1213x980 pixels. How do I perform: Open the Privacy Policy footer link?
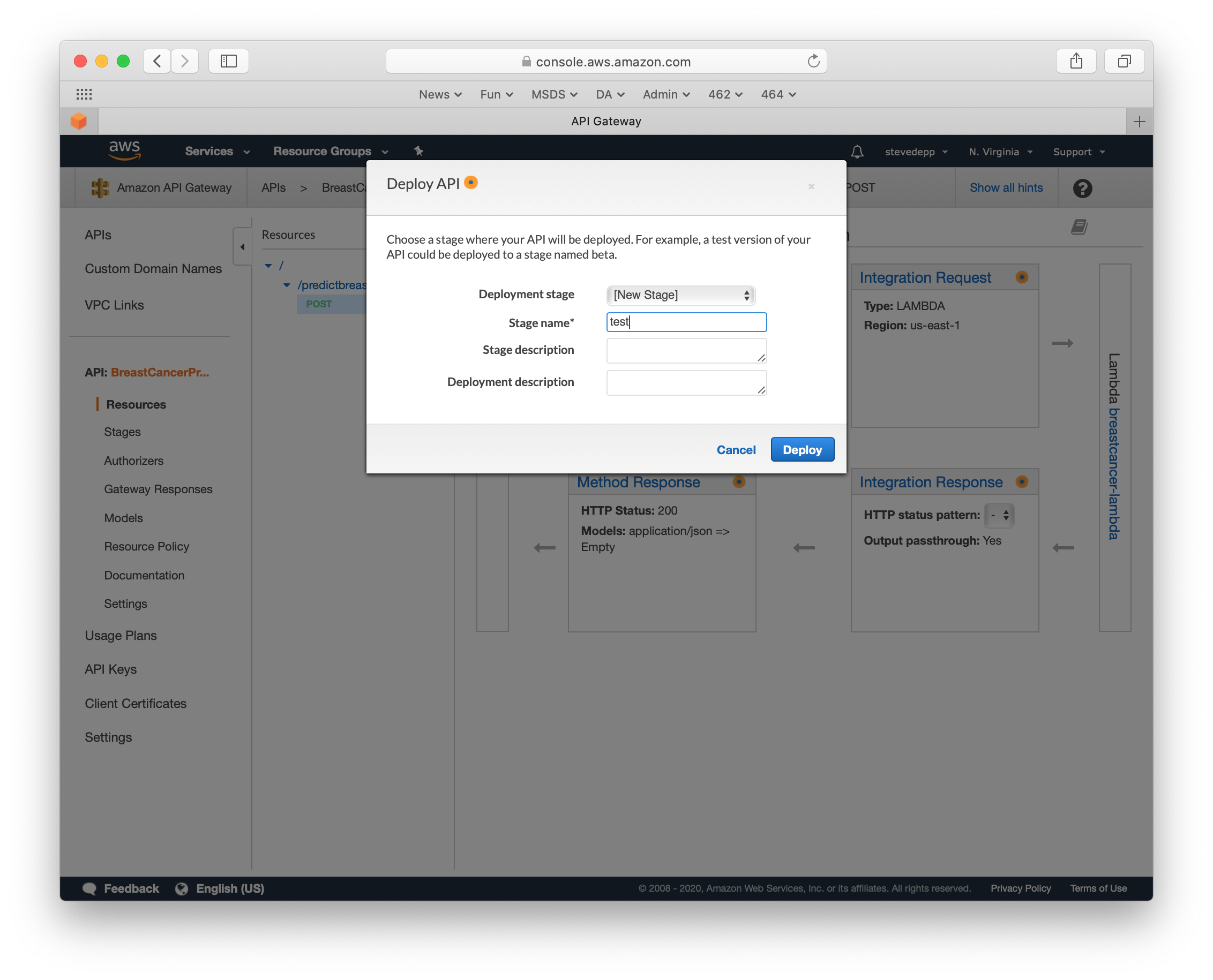coord(1021,888)
